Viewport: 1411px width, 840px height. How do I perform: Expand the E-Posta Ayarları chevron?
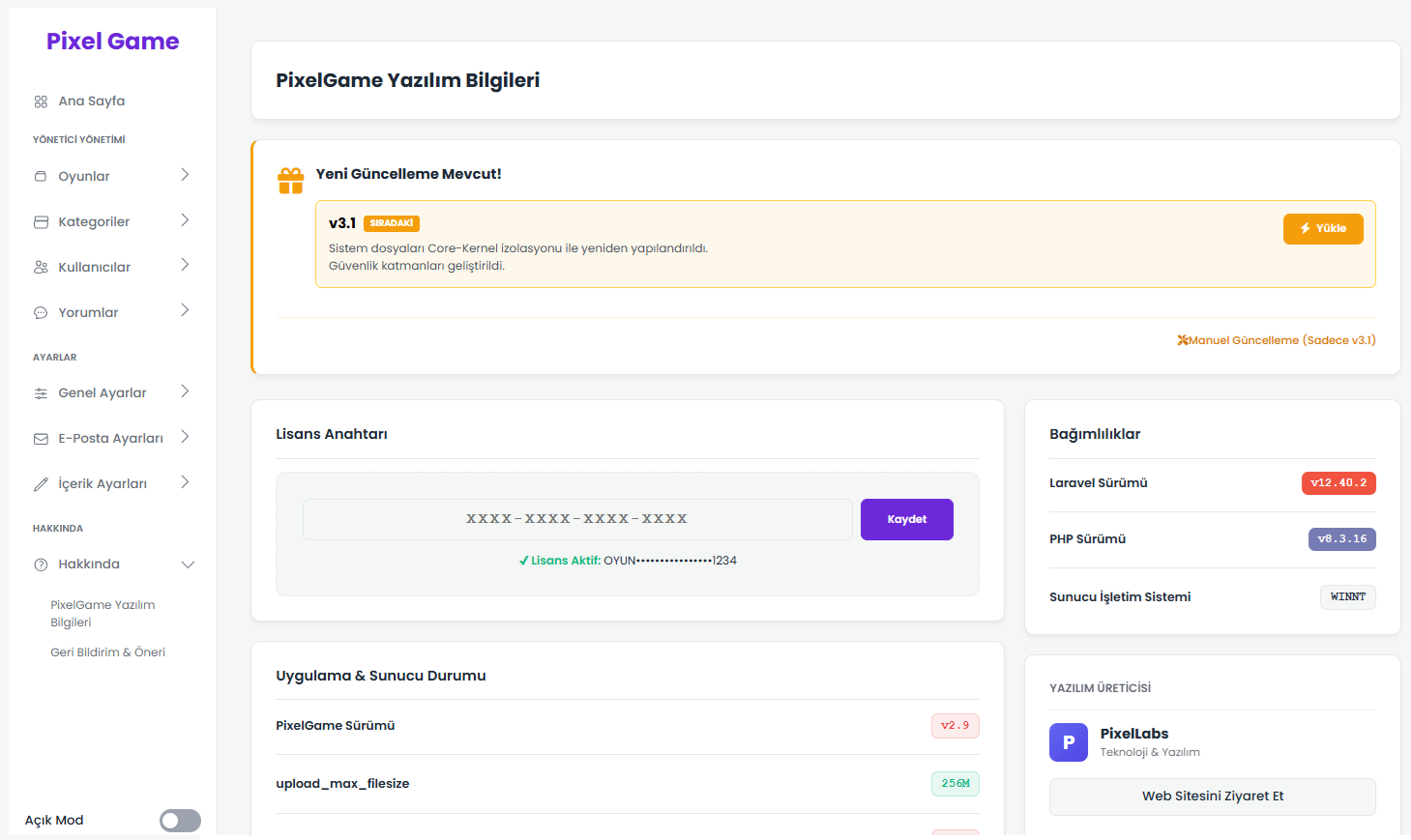(x=185, y=437)
